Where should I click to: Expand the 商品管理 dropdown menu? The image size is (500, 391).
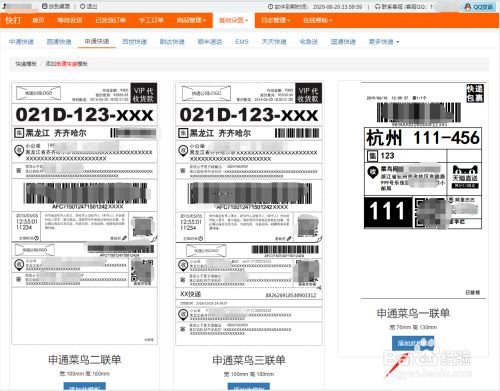[191, 20]
